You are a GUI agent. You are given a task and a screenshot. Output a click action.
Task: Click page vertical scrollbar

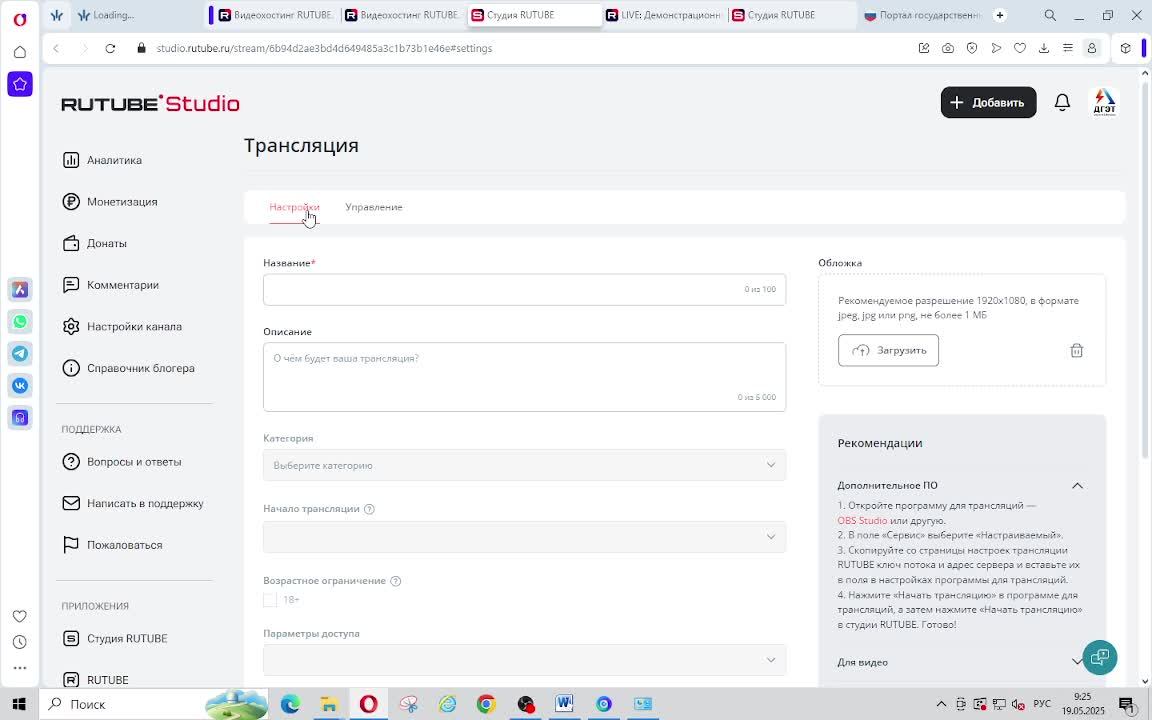click(x=1145, y=268)
